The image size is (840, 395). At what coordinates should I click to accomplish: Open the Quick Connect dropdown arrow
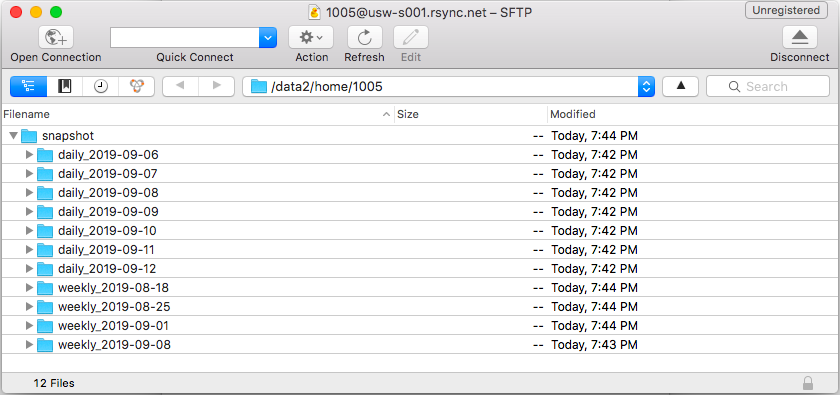pos(268,38)
